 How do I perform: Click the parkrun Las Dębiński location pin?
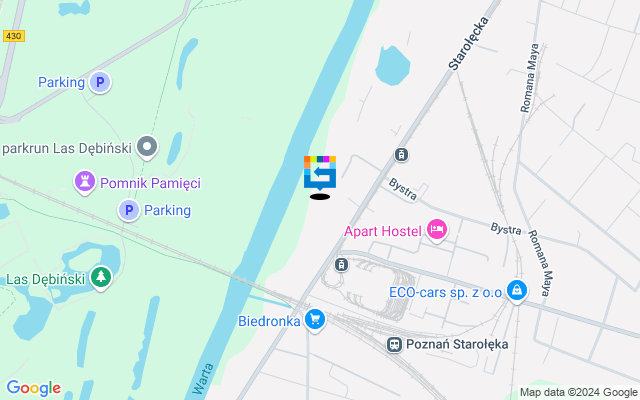[147, 147]
